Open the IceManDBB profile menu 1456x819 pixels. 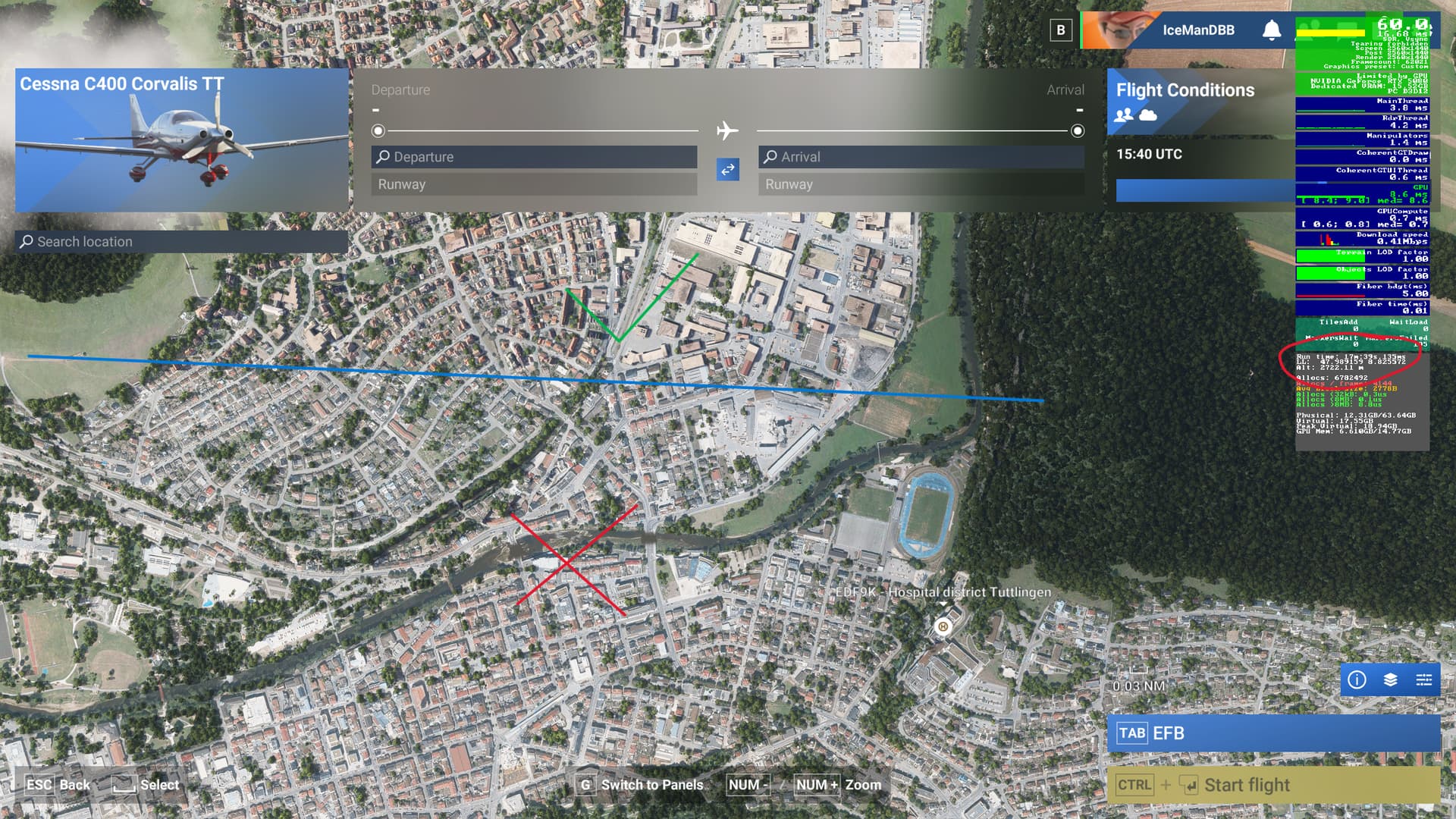point(1198,30)
